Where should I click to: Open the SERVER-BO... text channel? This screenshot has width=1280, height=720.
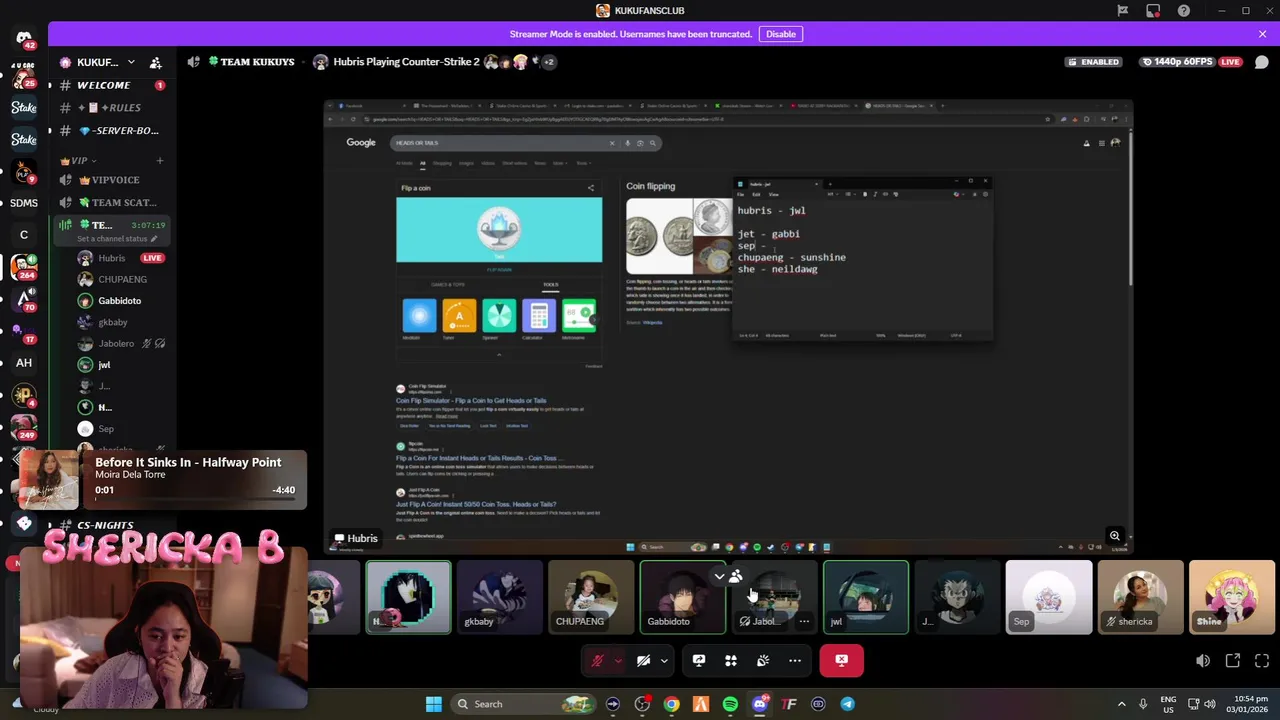[111, 131]
